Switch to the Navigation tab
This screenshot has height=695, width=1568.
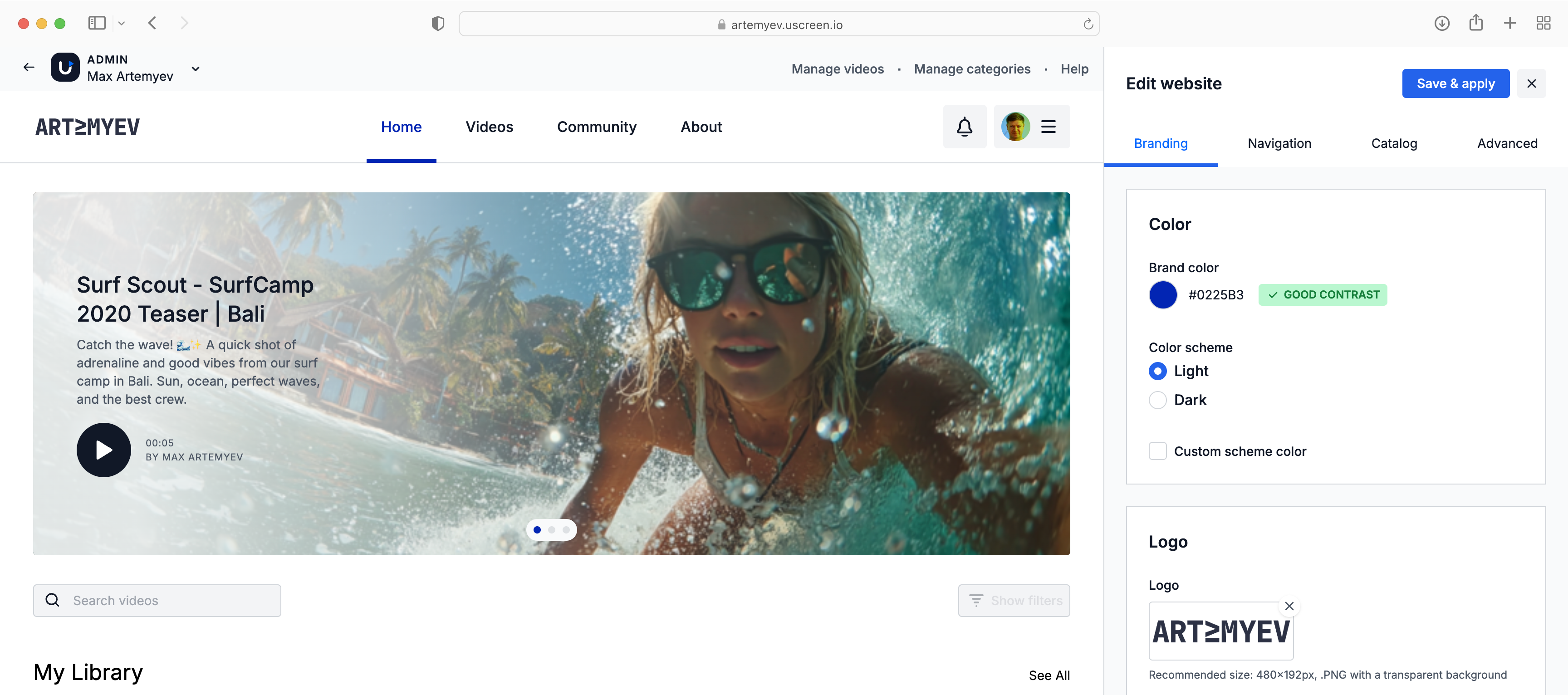tap(1279, 144)
